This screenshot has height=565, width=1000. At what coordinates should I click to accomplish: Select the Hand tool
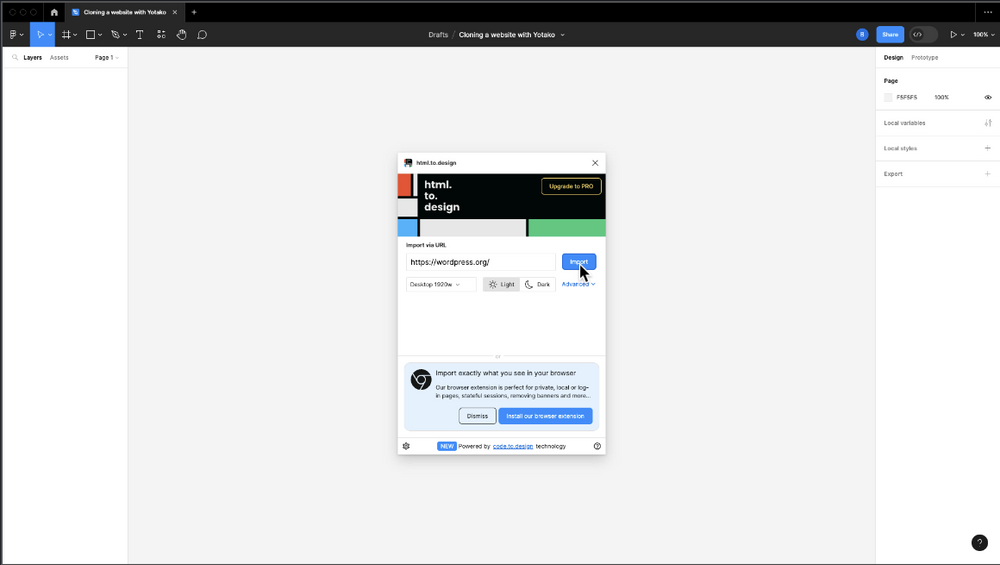coord(182,34)
